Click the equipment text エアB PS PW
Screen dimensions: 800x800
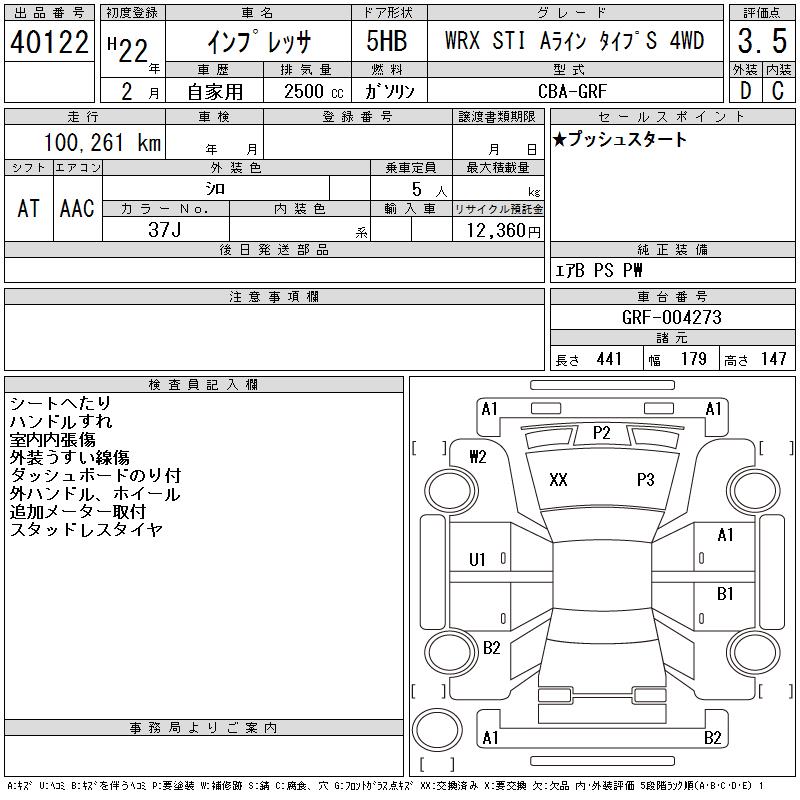pyautogui.click(x=598, y=270)
